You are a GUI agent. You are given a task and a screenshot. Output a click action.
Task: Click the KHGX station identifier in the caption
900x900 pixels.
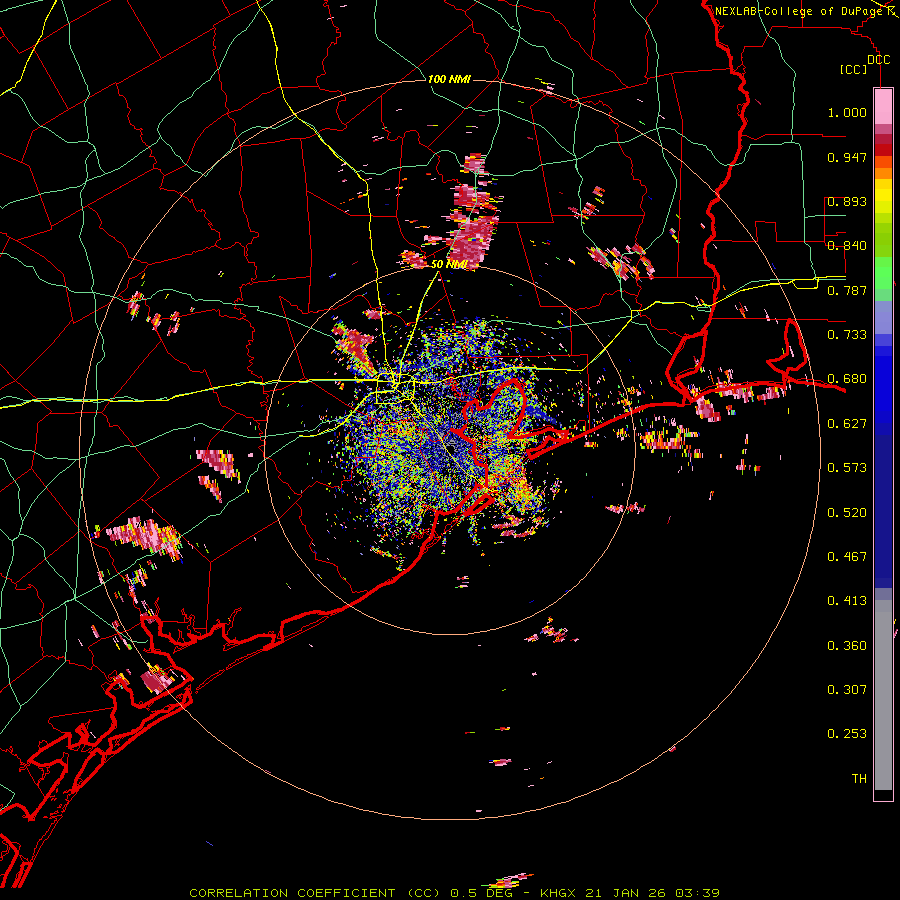[x=559, y=893]
